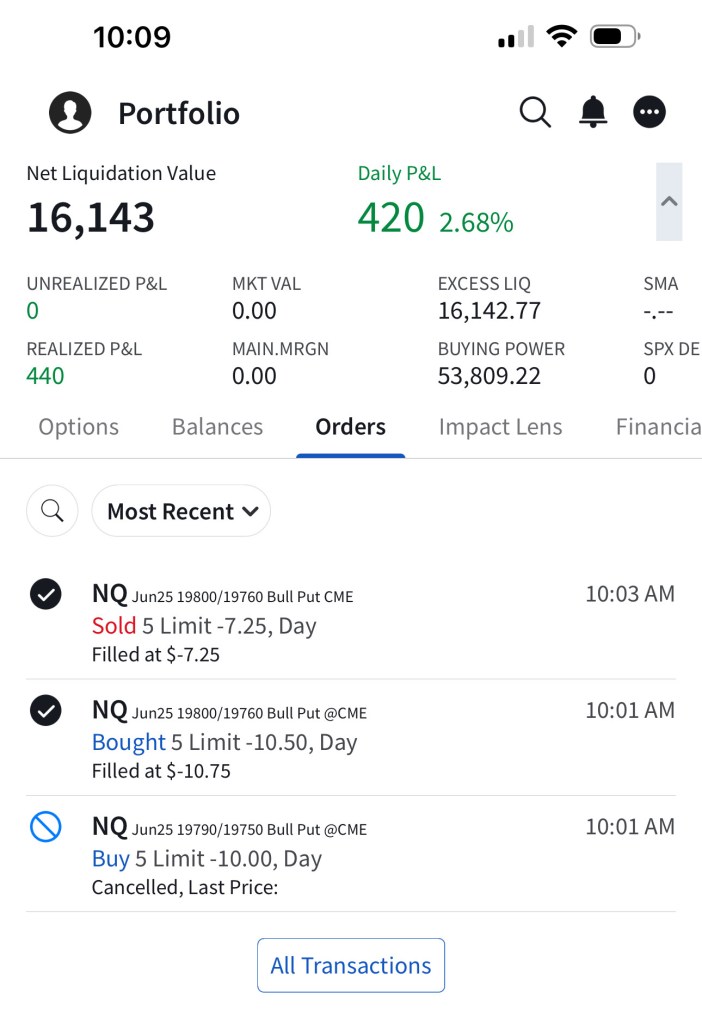Open the Sold NQ 19800/19760 Bull Put order
Screen dimensions: 702x1023
click(x=330, y=625)
